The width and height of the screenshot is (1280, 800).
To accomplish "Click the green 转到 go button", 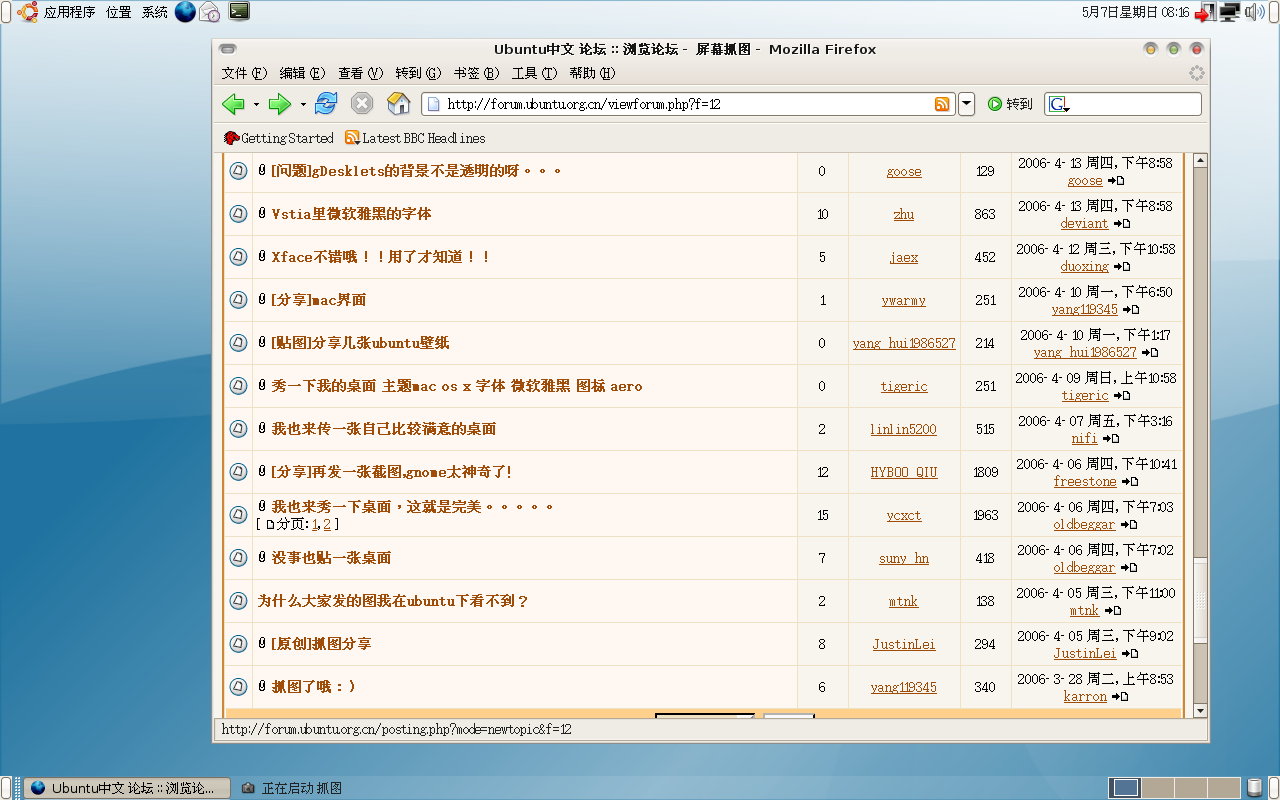I will tap(1010, 104).
